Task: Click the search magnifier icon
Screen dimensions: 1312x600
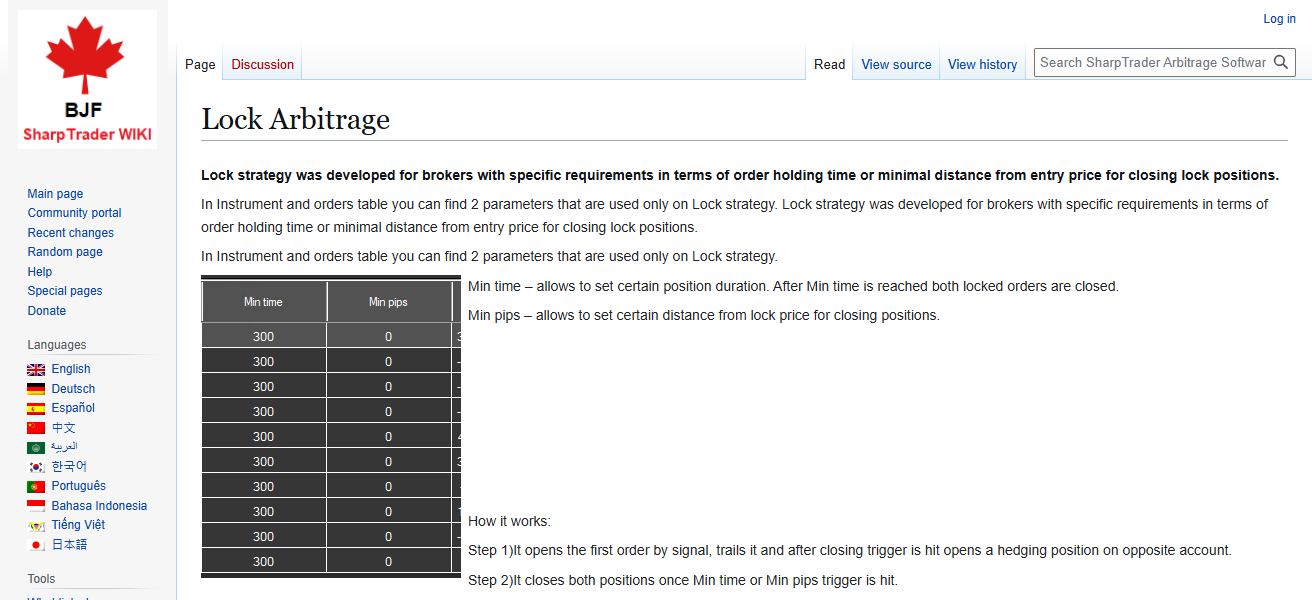Action: tap(1281, 61)
